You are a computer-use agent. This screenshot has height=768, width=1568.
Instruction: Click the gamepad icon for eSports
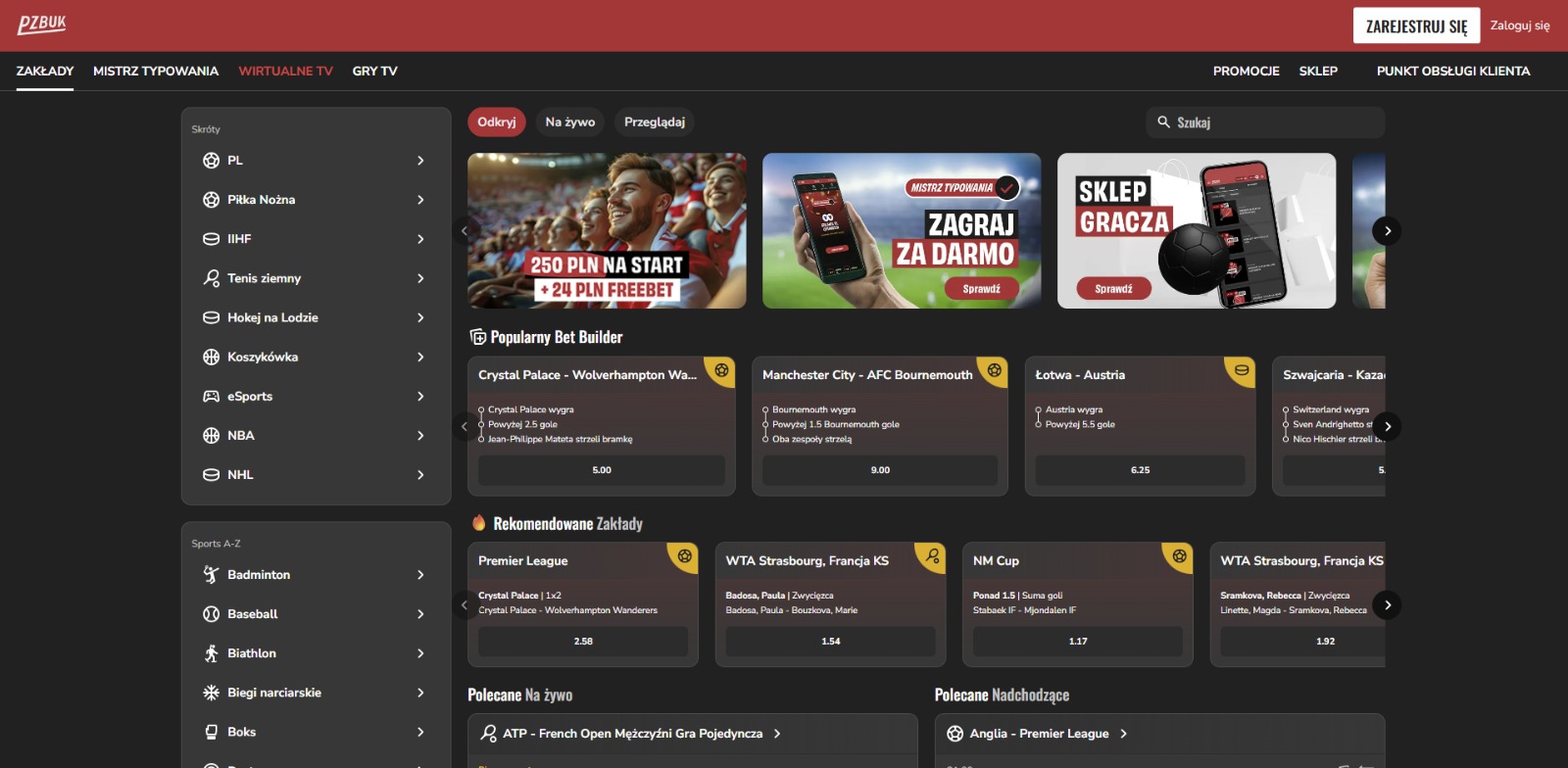click(x=211, y=396)
